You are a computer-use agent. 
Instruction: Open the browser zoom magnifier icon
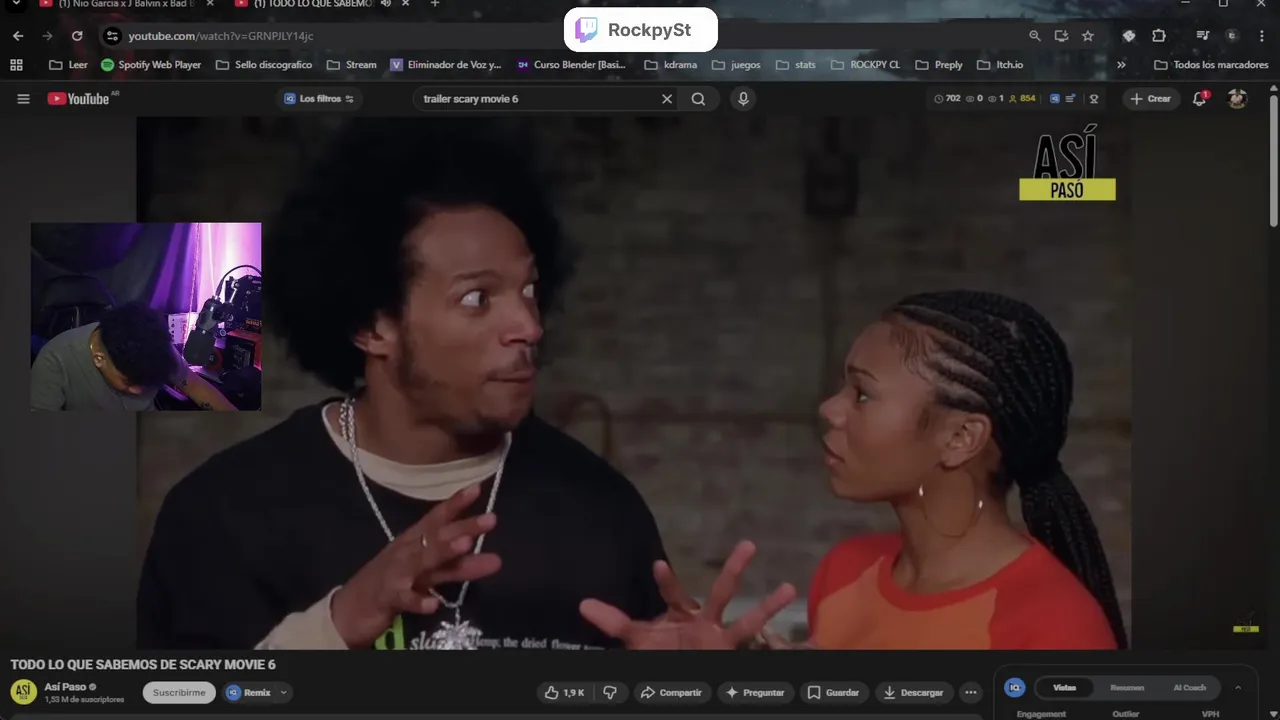[1035, 36]
